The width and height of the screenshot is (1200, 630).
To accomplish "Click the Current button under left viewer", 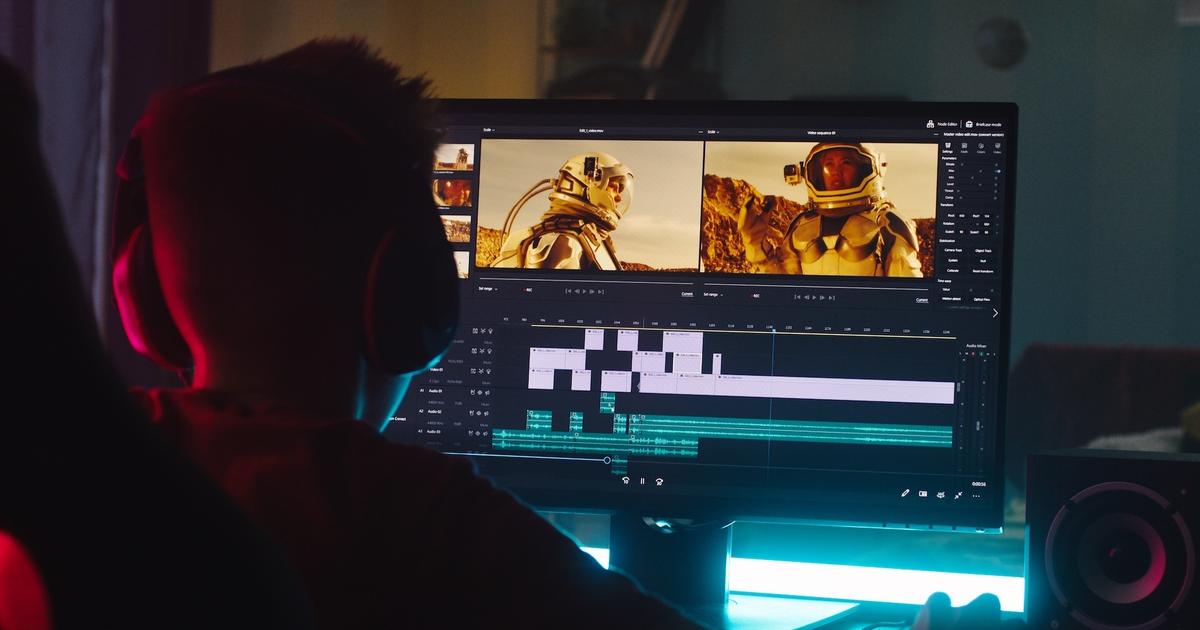I will point(688,294).
